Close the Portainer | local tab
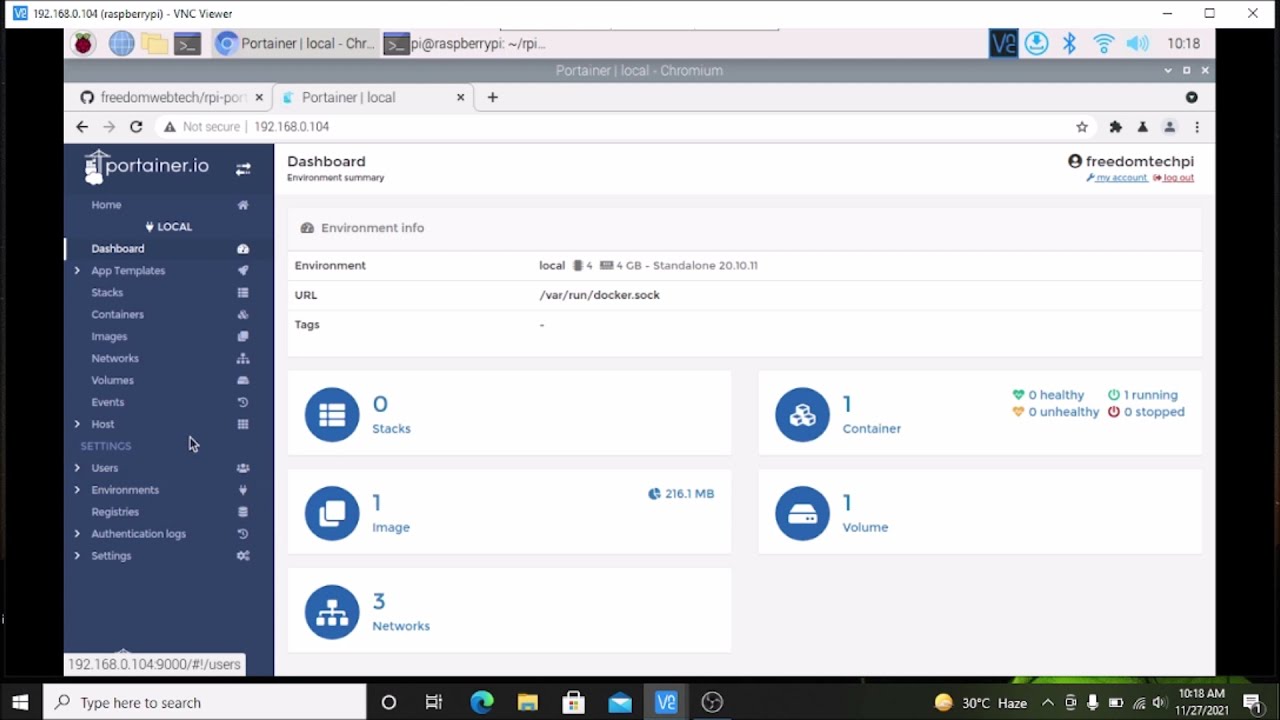The width and height of the screenshot is (1280, 720). 460,97
